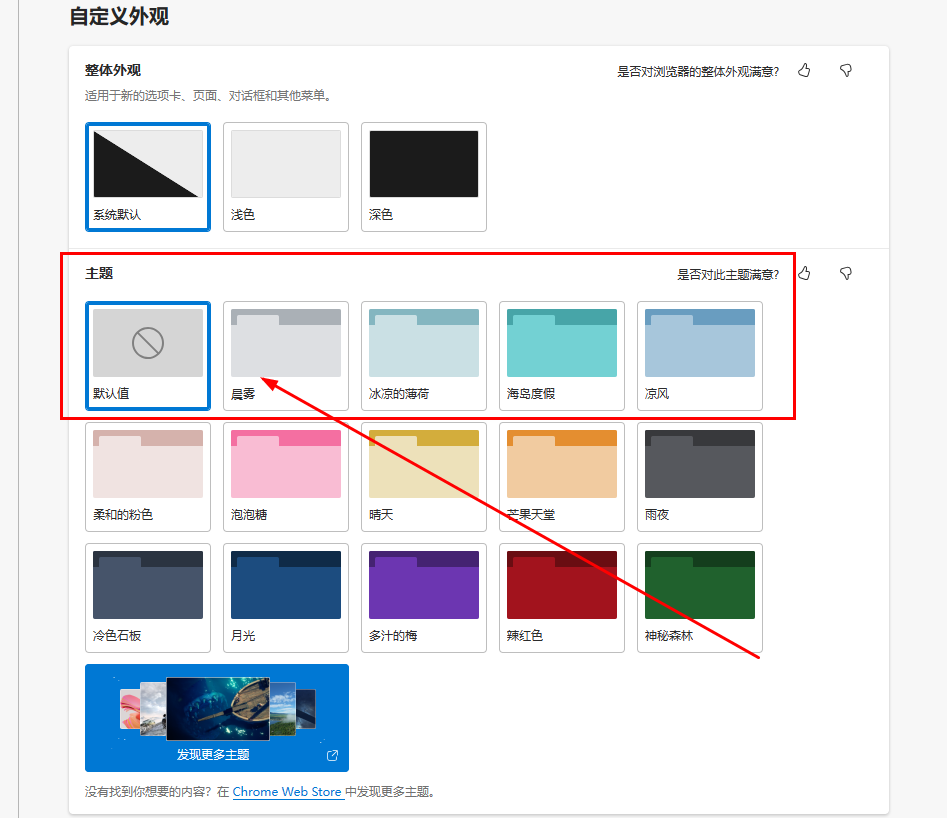This screenshot has height=818, width=947.
Task: 切换到深色外观
Action: coord(423,177)
